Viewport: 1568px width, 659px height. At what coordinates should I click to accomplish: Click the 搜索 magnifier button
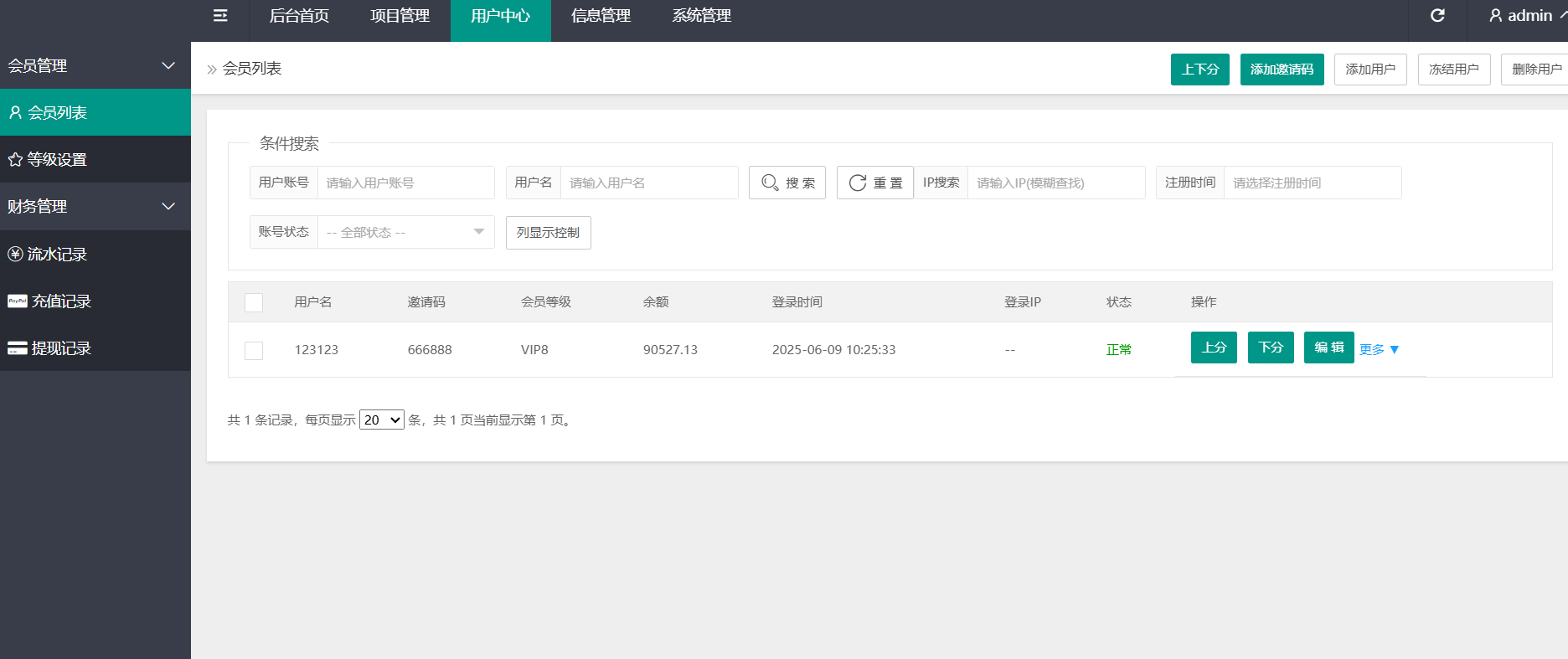click(787, 183)
